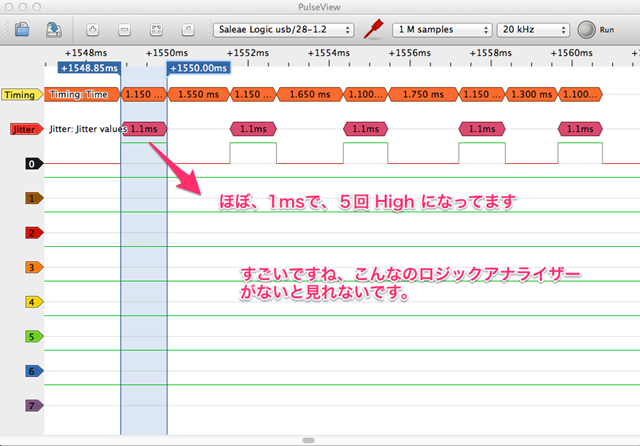Open the Saleae Logic device dropdown
The height and width of the screenshot is (446, 640).
coord(283,30)
